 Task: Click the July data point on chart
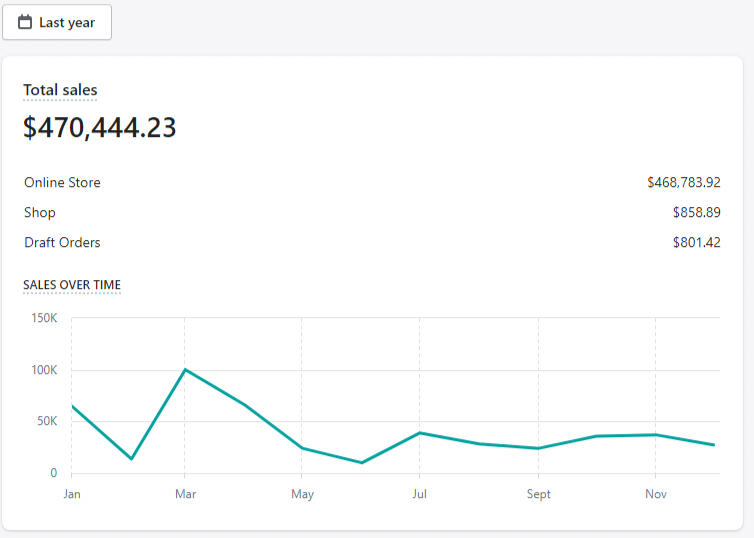tap(420, 433)
